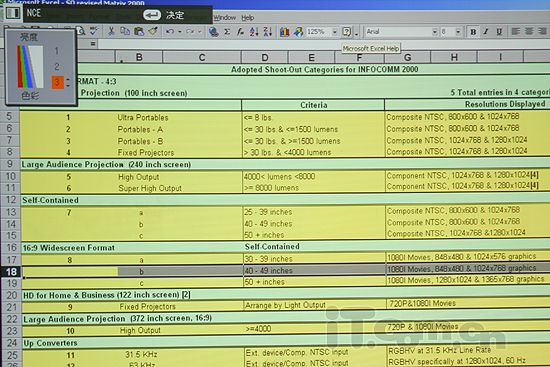Toggle Italic formatting button
The image size is (550, 367).
click(x=486, y=32)
